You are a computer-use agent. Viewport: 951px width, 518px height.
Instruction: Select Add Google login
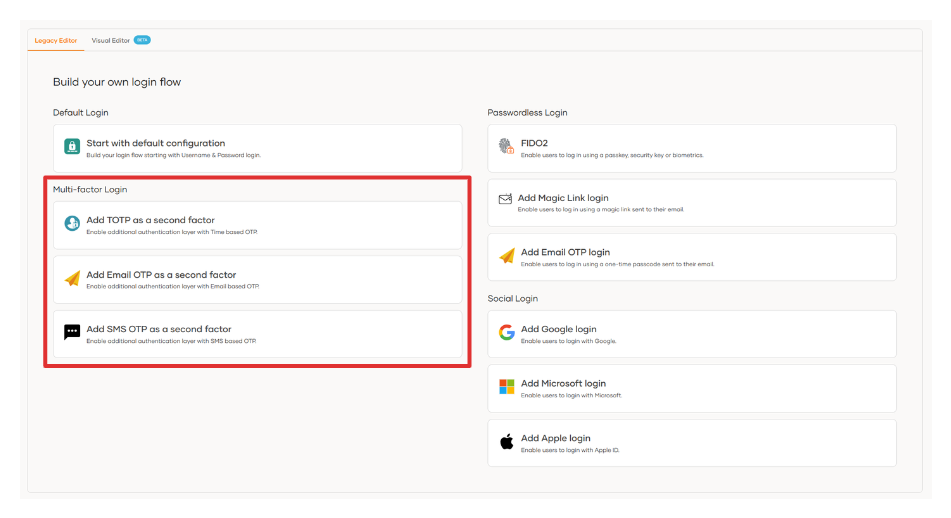[692, 334]
